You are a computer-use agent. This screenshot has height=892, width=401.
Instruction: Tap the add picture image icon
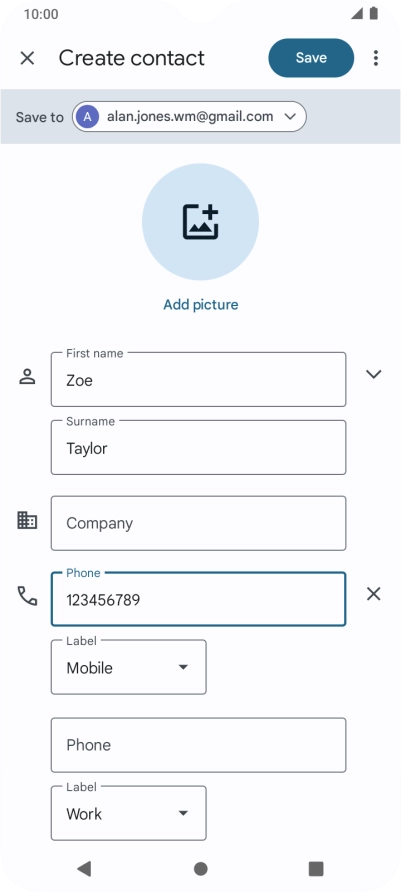(200, 222)
